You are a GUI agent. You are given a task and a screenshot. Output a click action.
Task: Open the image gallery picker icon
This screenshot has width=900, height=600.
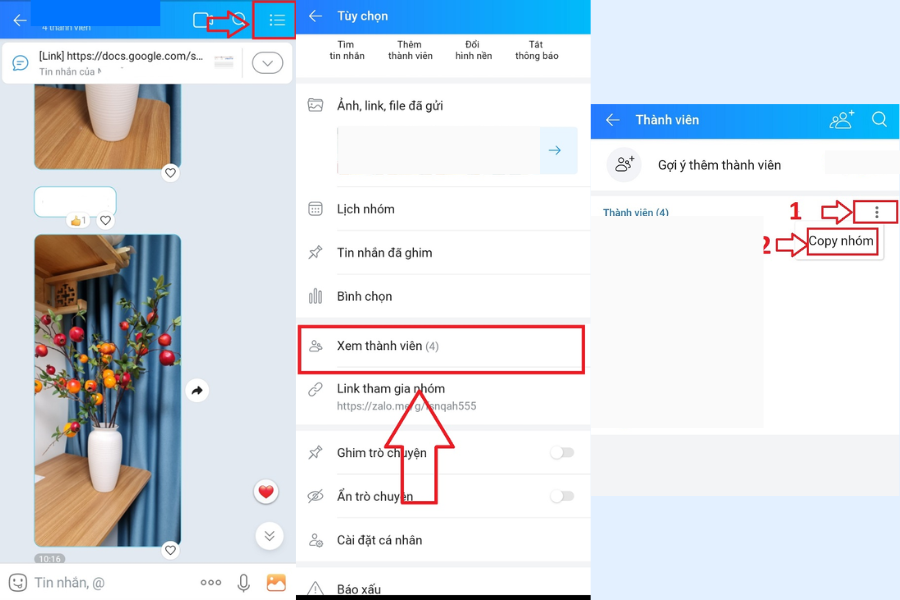(x=276, y=582)
